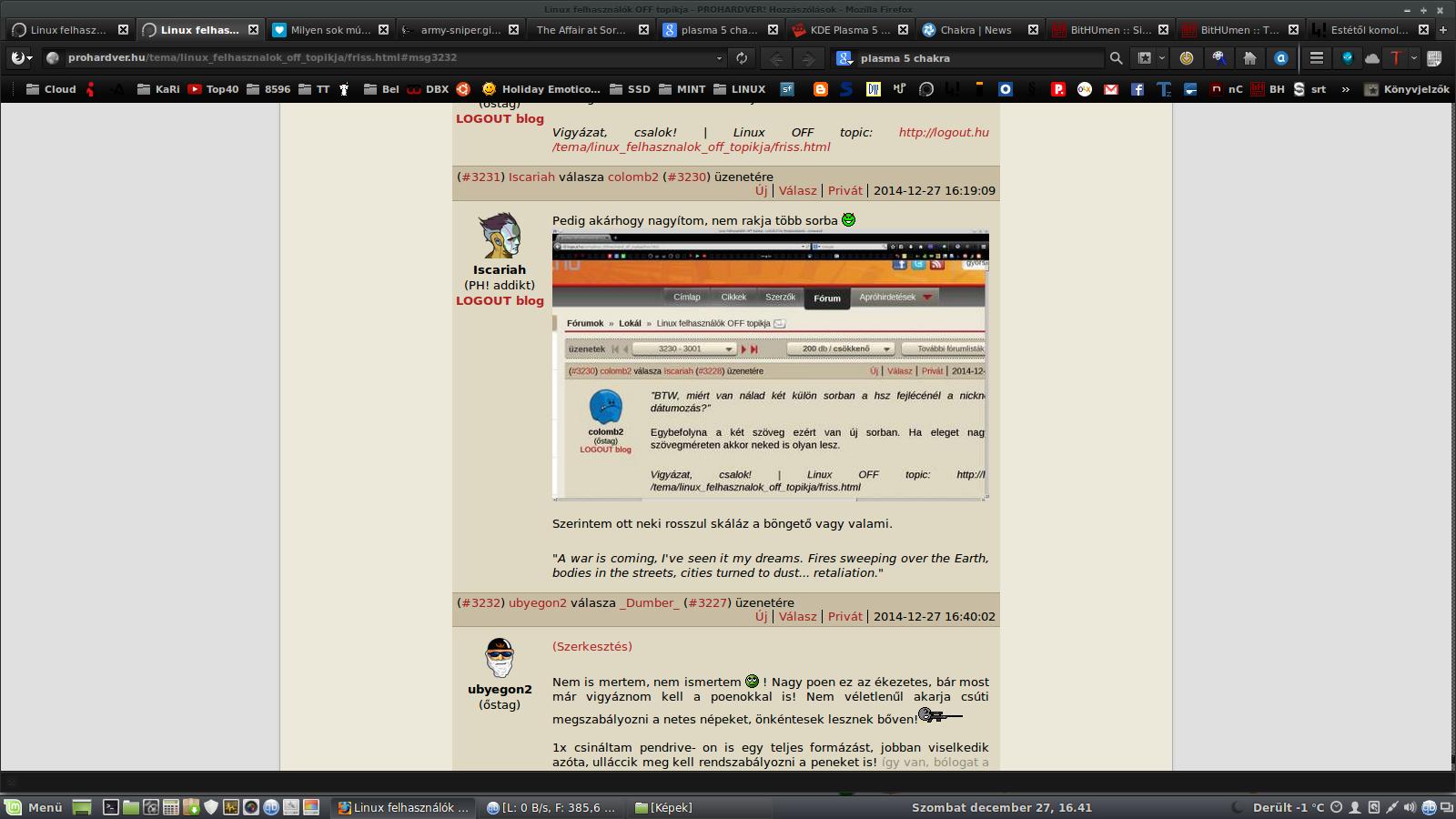The image size is (1456, 819).
Task: Expand the bookmarks star dropdown arrow
Action: click(x=1162, y=58)
